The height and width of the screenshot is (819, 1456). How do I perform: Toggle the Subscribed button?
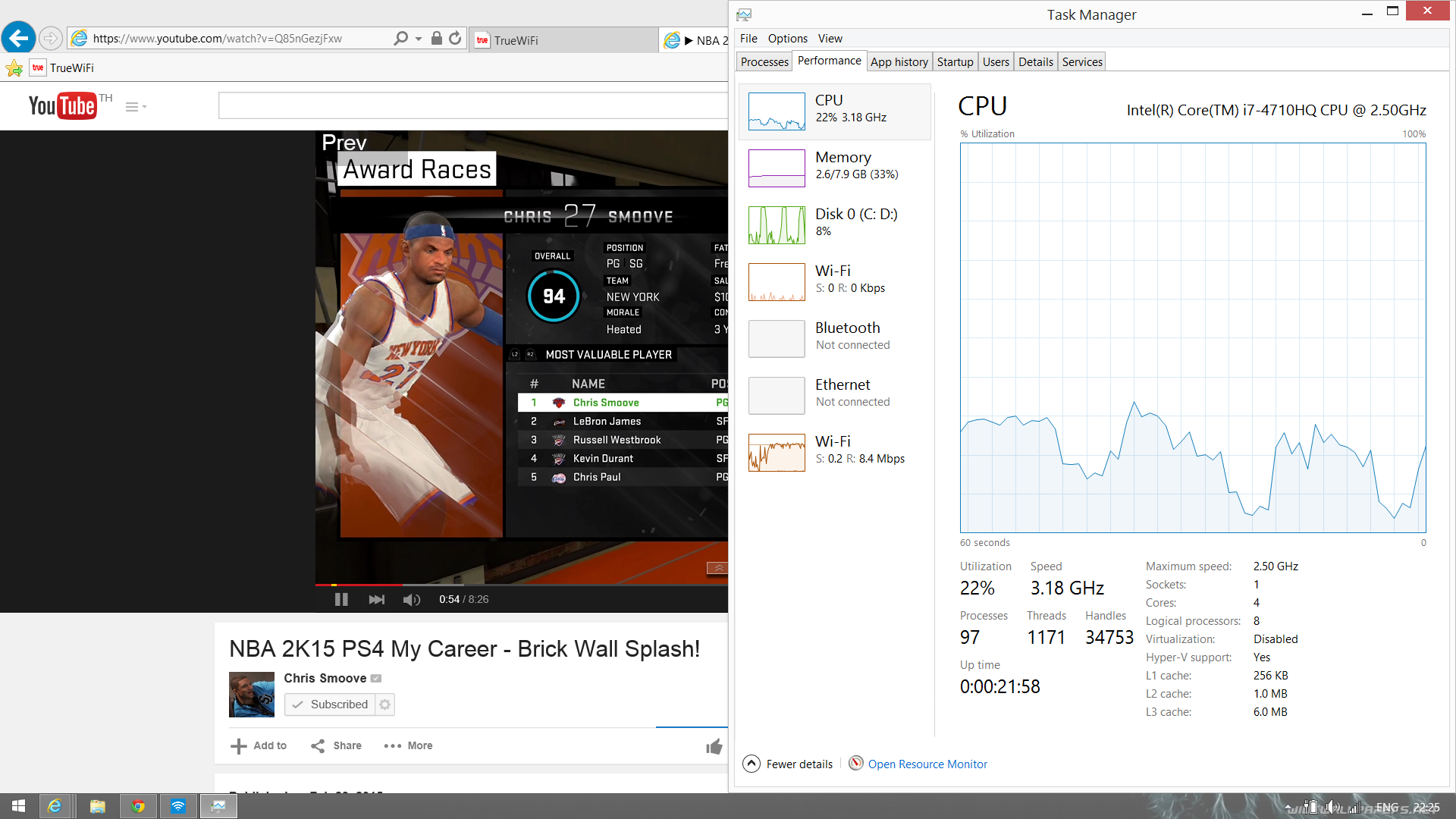[x=331, y=704]
